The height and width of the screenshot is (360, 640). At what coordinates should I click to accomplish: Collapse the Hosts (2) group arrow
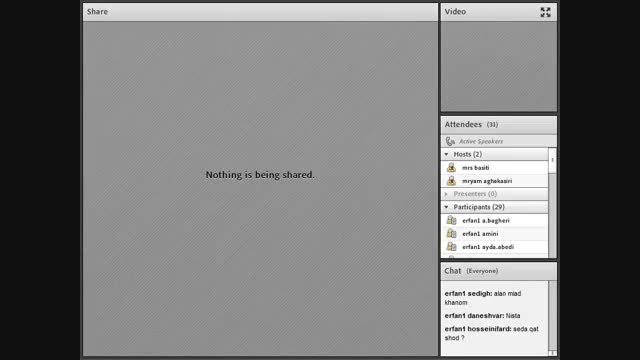pyautogui.click(x=446, y=154)
